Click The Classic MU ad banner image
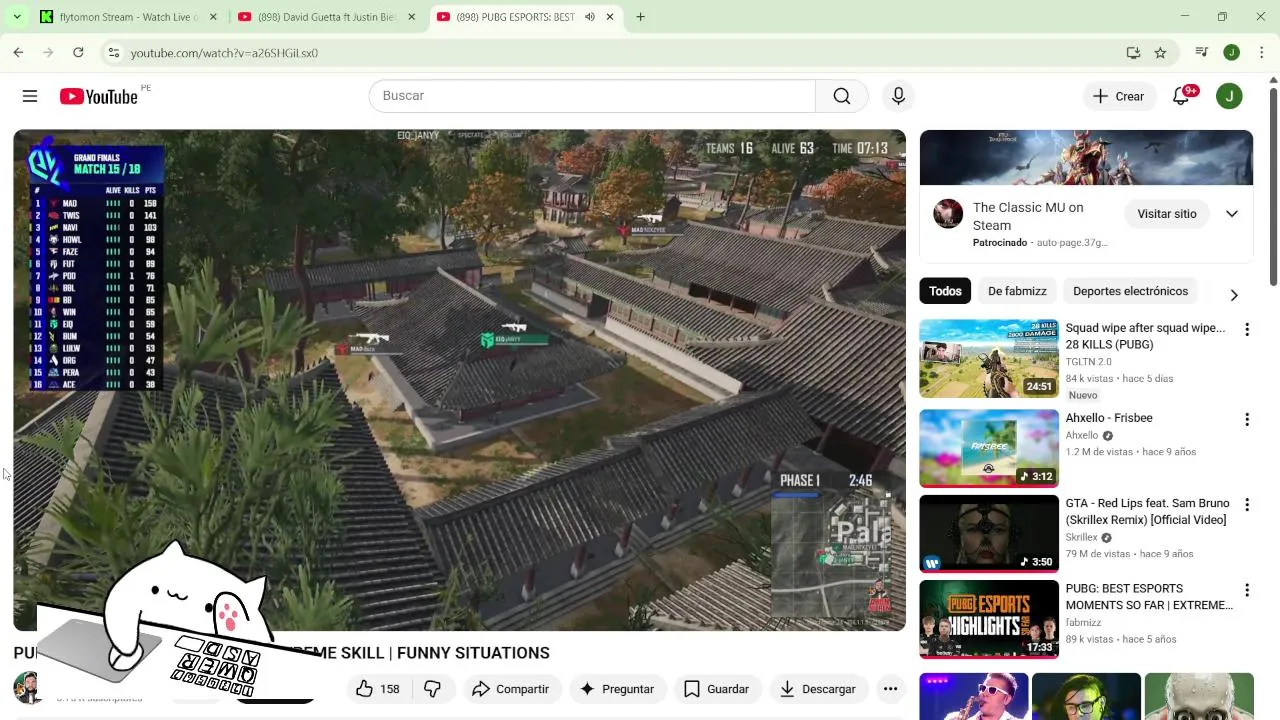This screenshot has width=1280, height=720. pyautogui.click(x=1086, y=157)
